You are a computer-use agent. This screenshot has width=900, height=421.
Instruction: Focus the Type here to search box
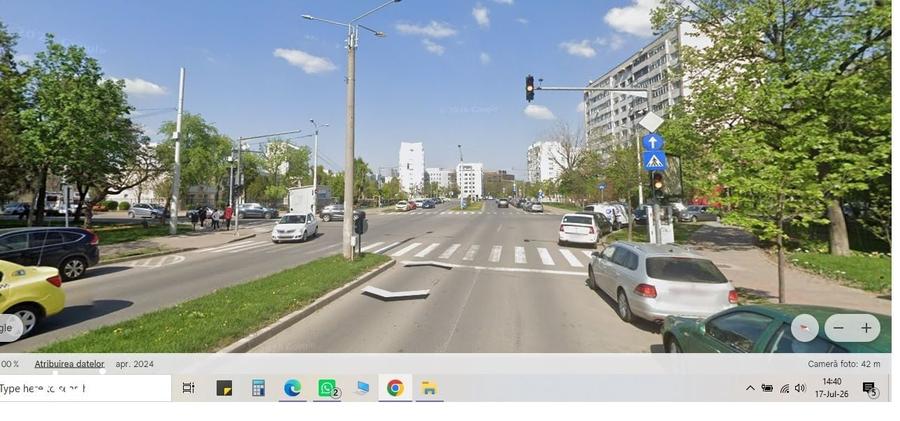[85, 388]
